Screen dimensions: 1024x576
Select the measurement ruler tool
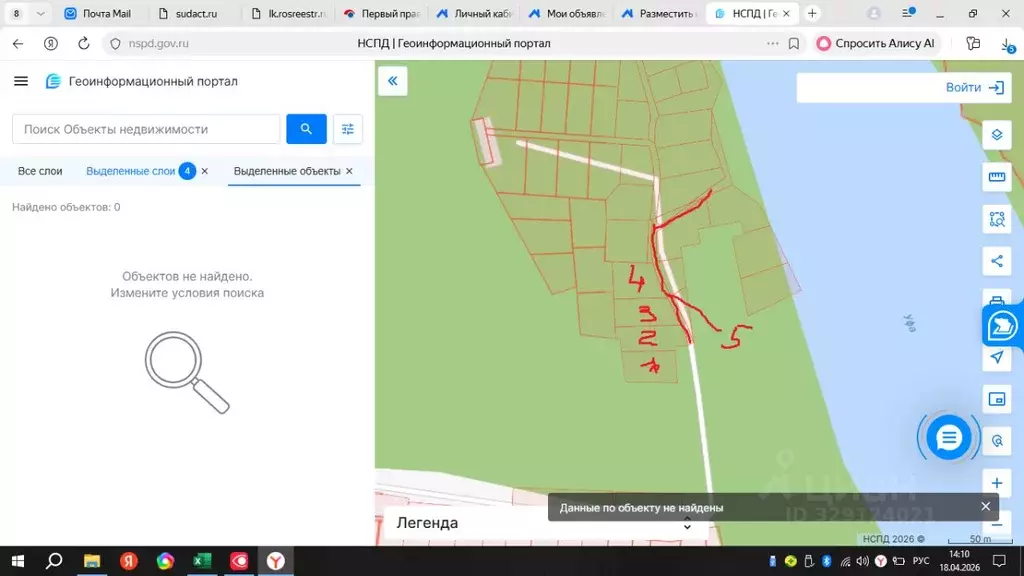click(x=997, y=177)
